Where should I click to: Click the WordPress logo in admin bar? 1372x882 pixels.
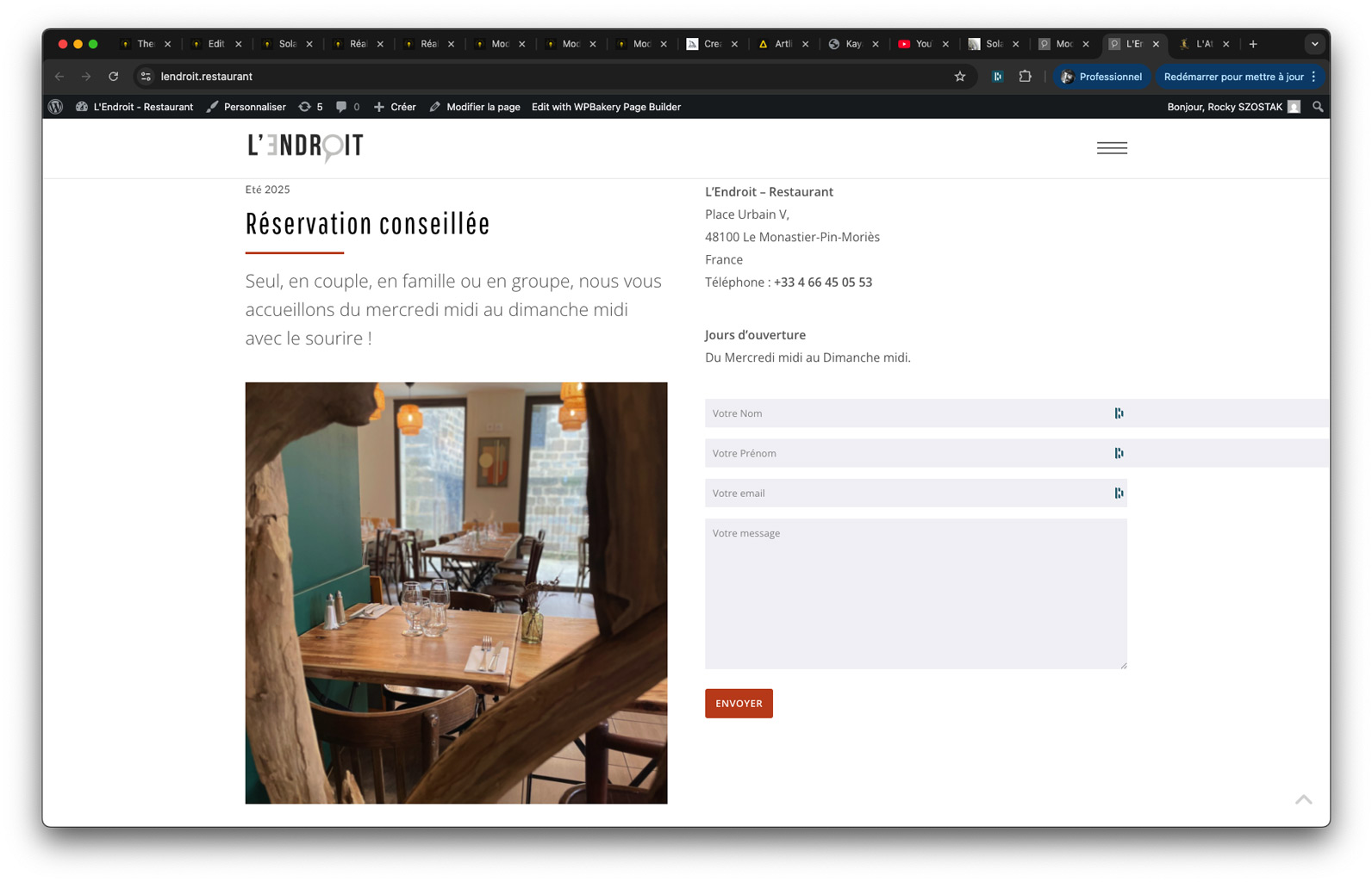(x=56, y=107)
